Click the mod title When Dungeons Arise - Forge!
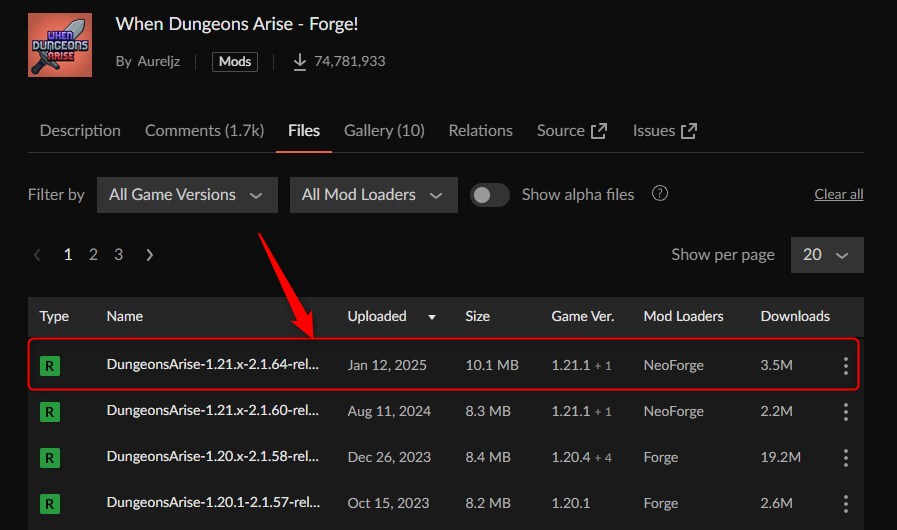The height and width of the screenshot is (530, 897). tap(237, 24)
